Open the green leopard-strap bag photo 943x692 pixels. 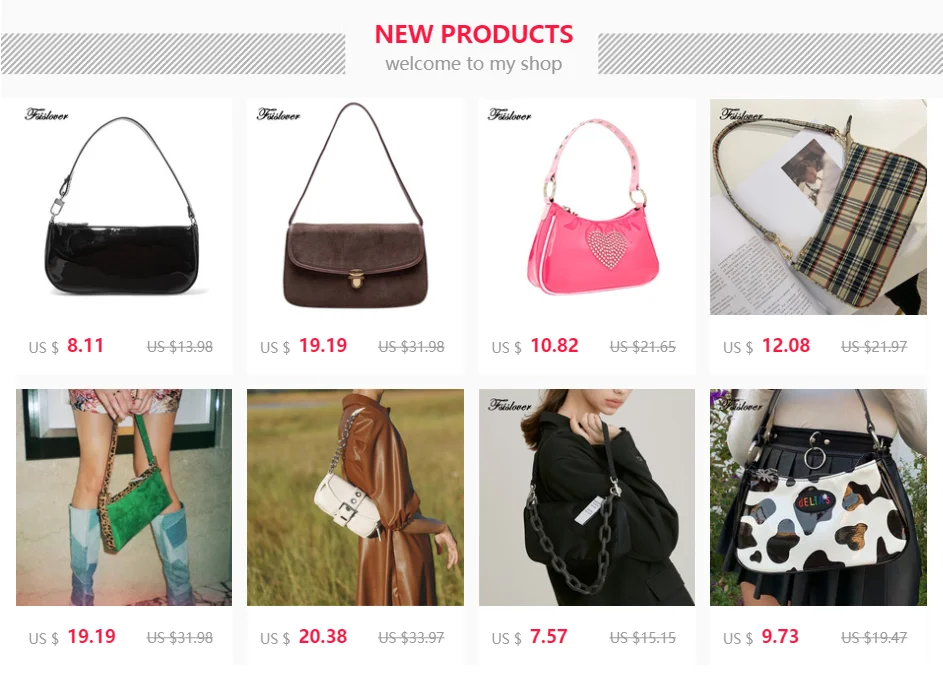coord(124,497)
